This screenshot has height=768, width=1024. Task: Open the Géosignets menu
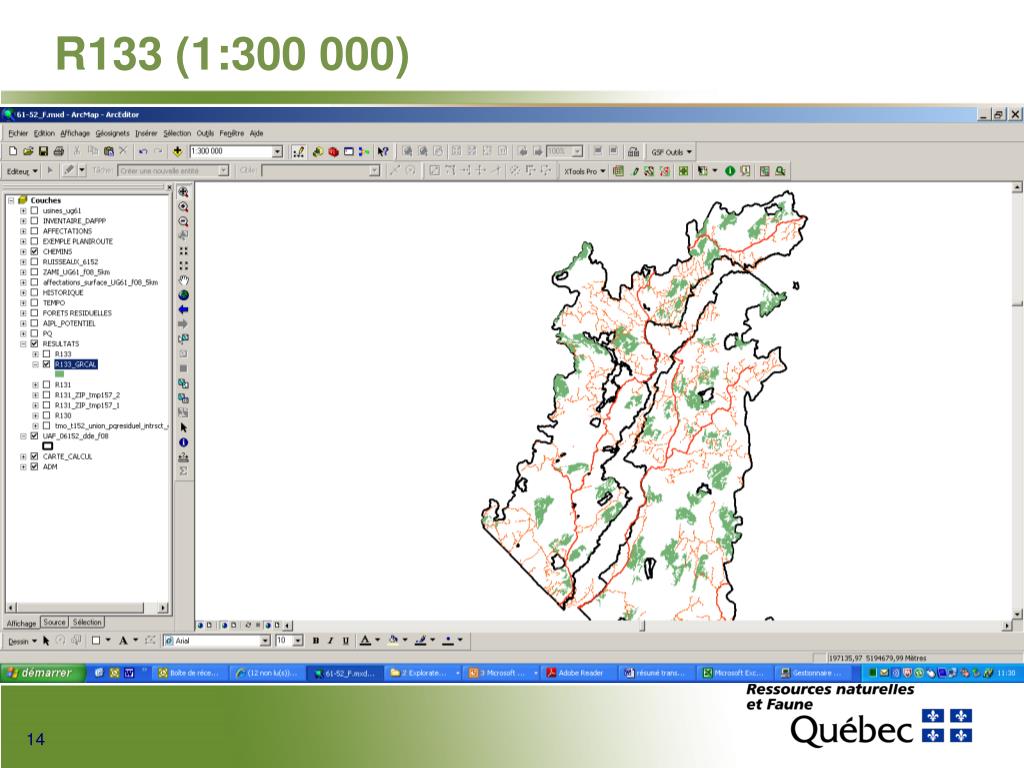point(112,133)
